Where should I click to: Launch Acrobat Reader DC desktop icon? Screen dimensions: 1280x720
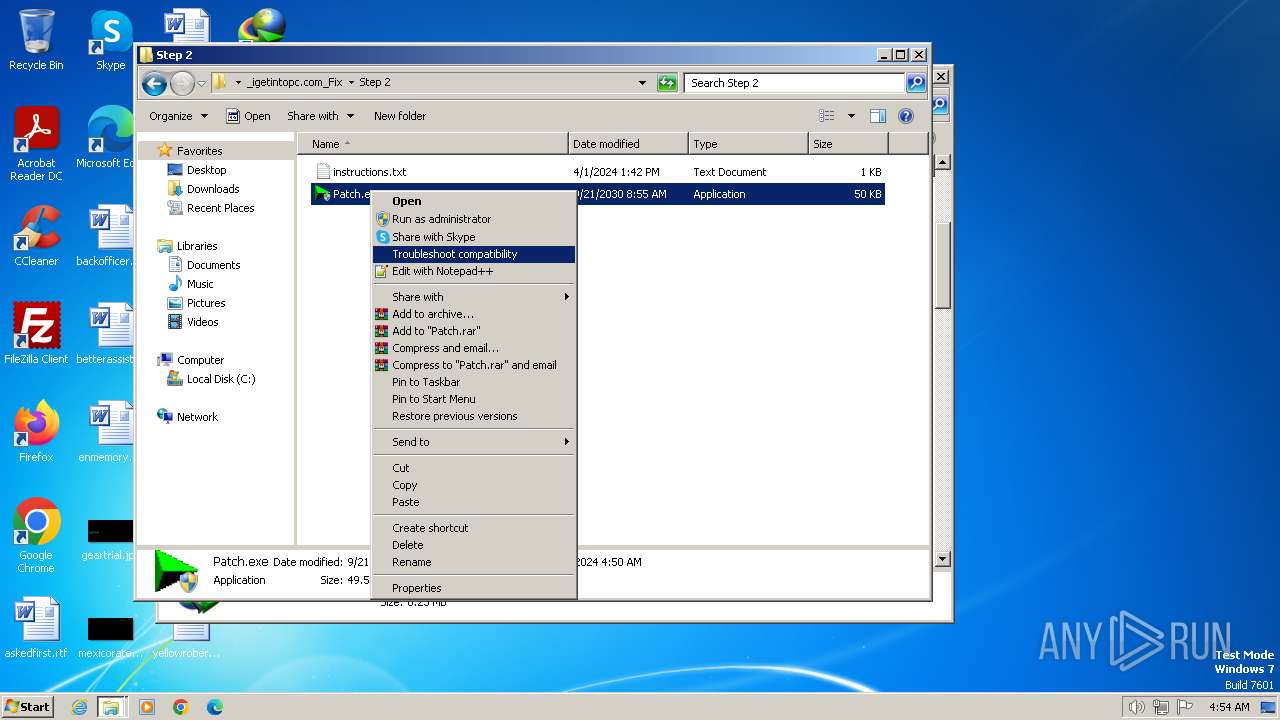point(36,143)
